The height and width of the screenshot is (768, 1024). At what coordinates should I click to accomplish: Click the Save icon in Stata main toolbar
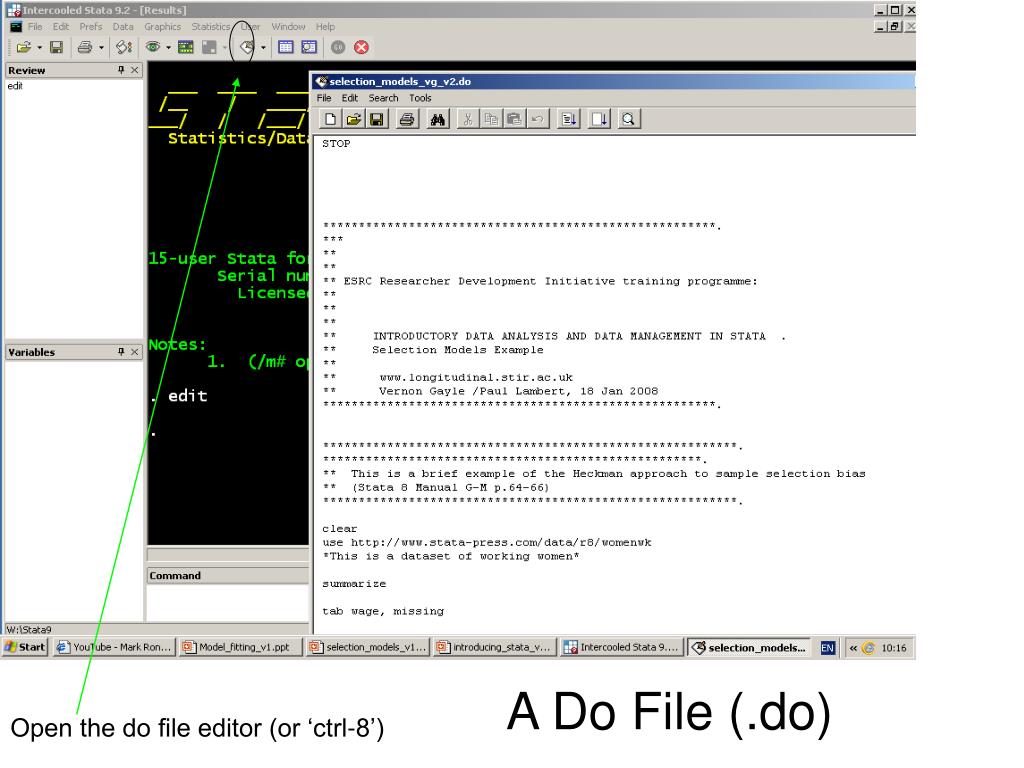(56, 47)
